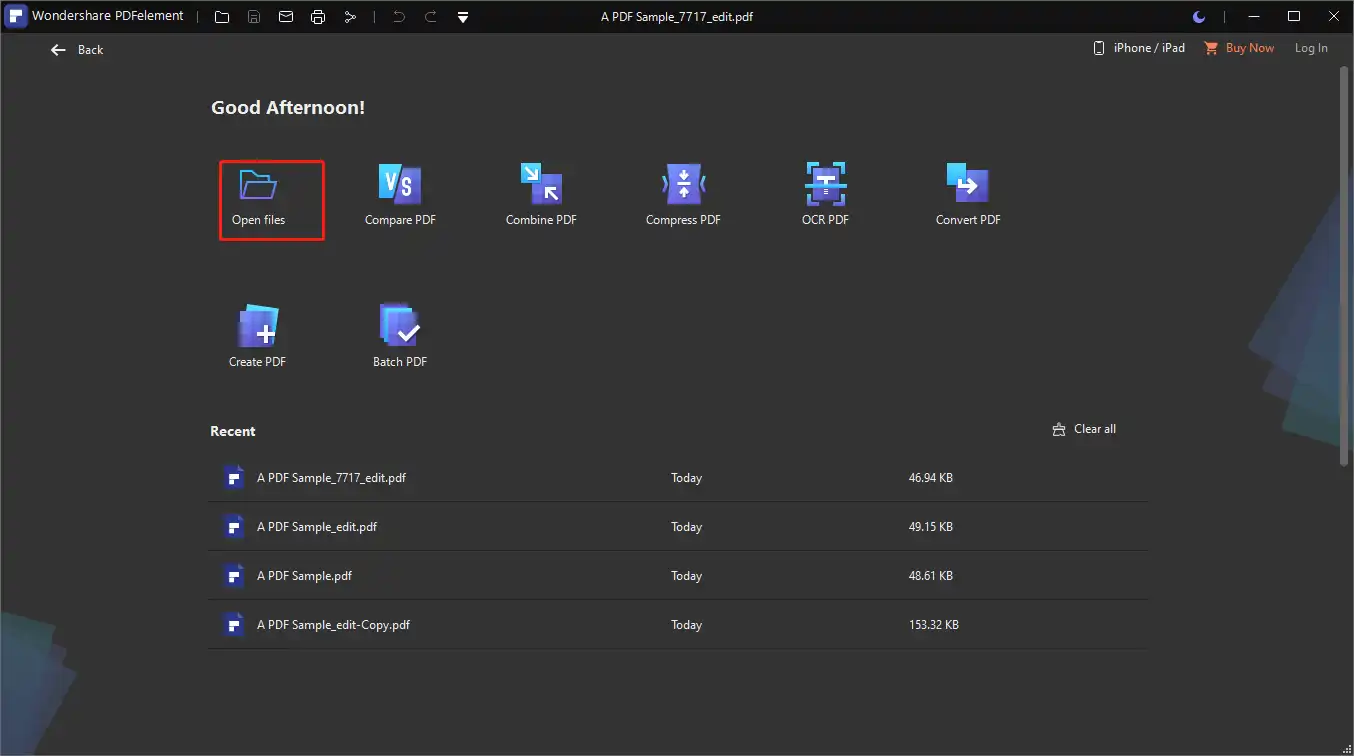Viewport: 1354px width, 756px height.
Task: Click the scissors icon in title bar
Action: 350,17
